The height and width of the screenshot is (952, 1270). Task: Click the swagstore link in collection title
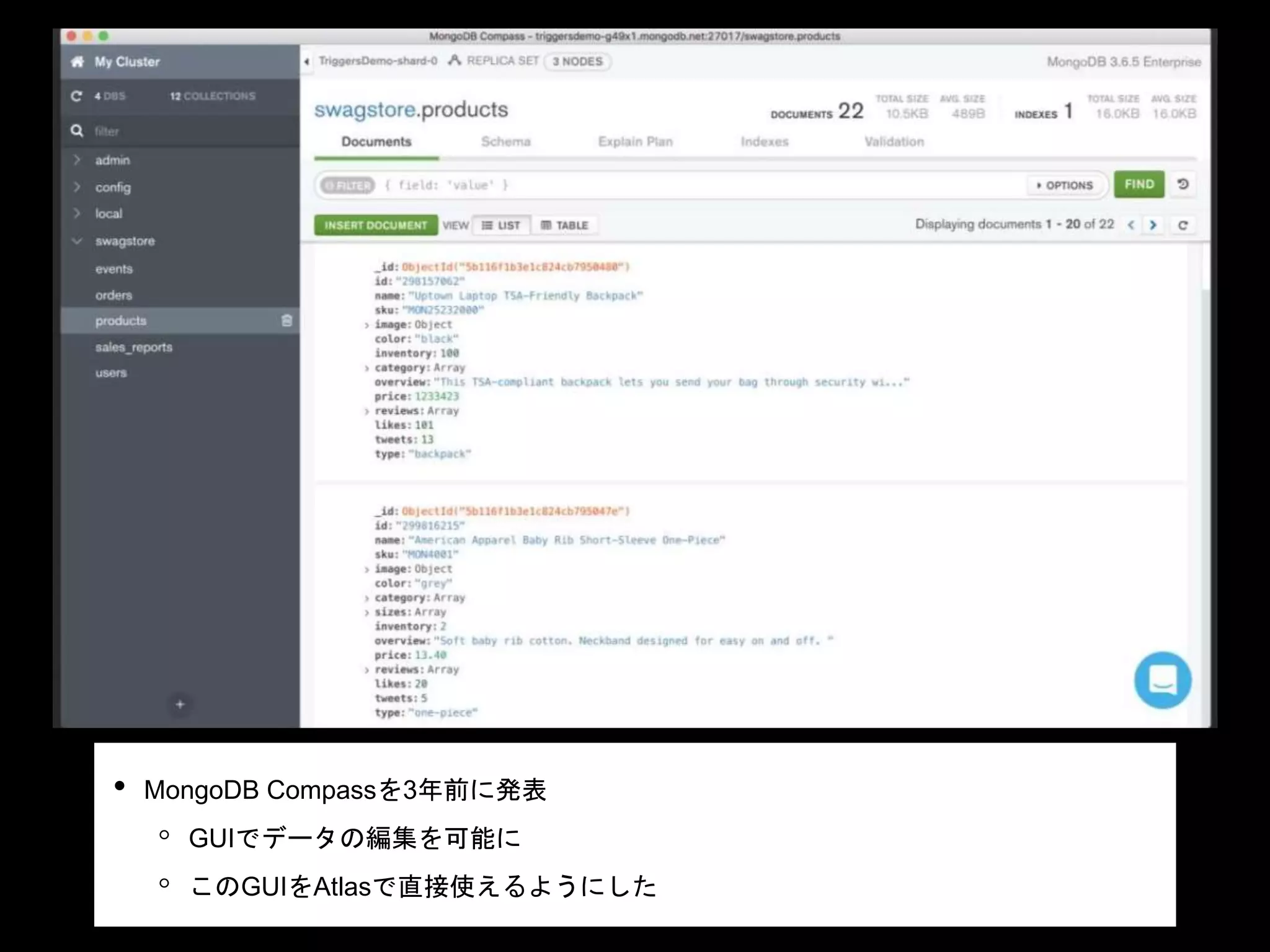click(x=365, y=110)
